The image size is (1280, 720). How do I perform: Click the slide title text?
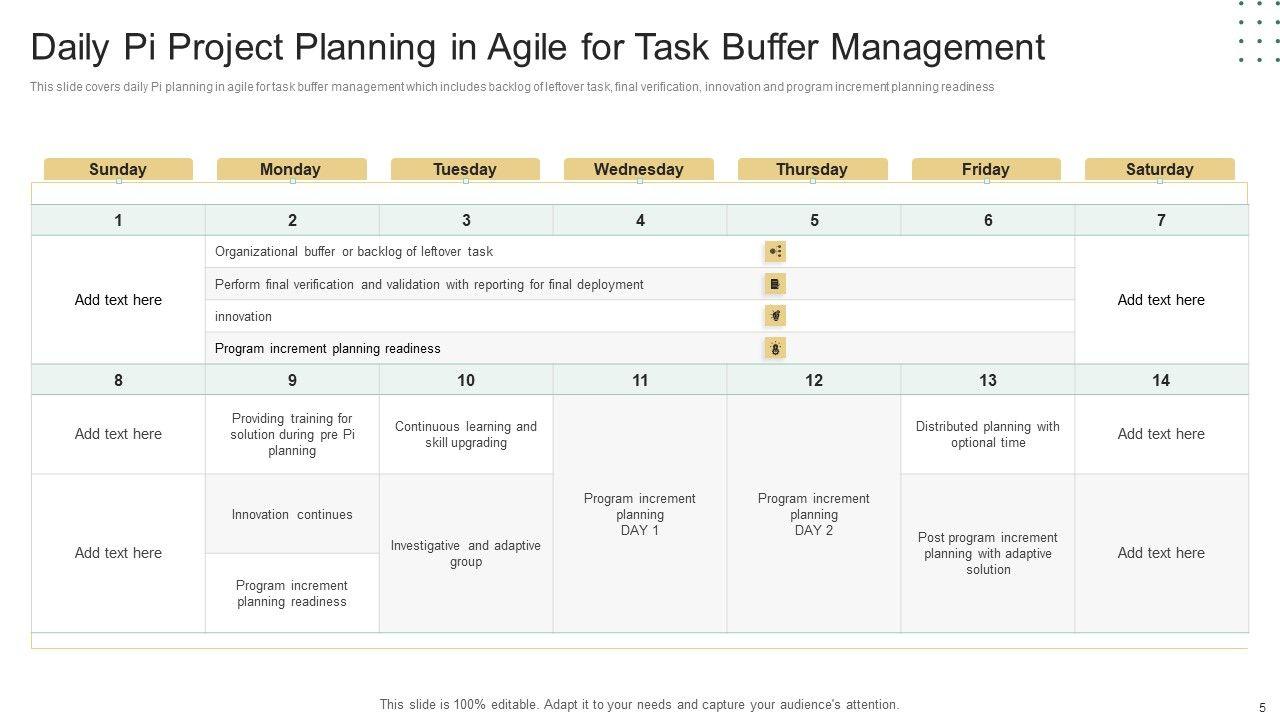538,47
